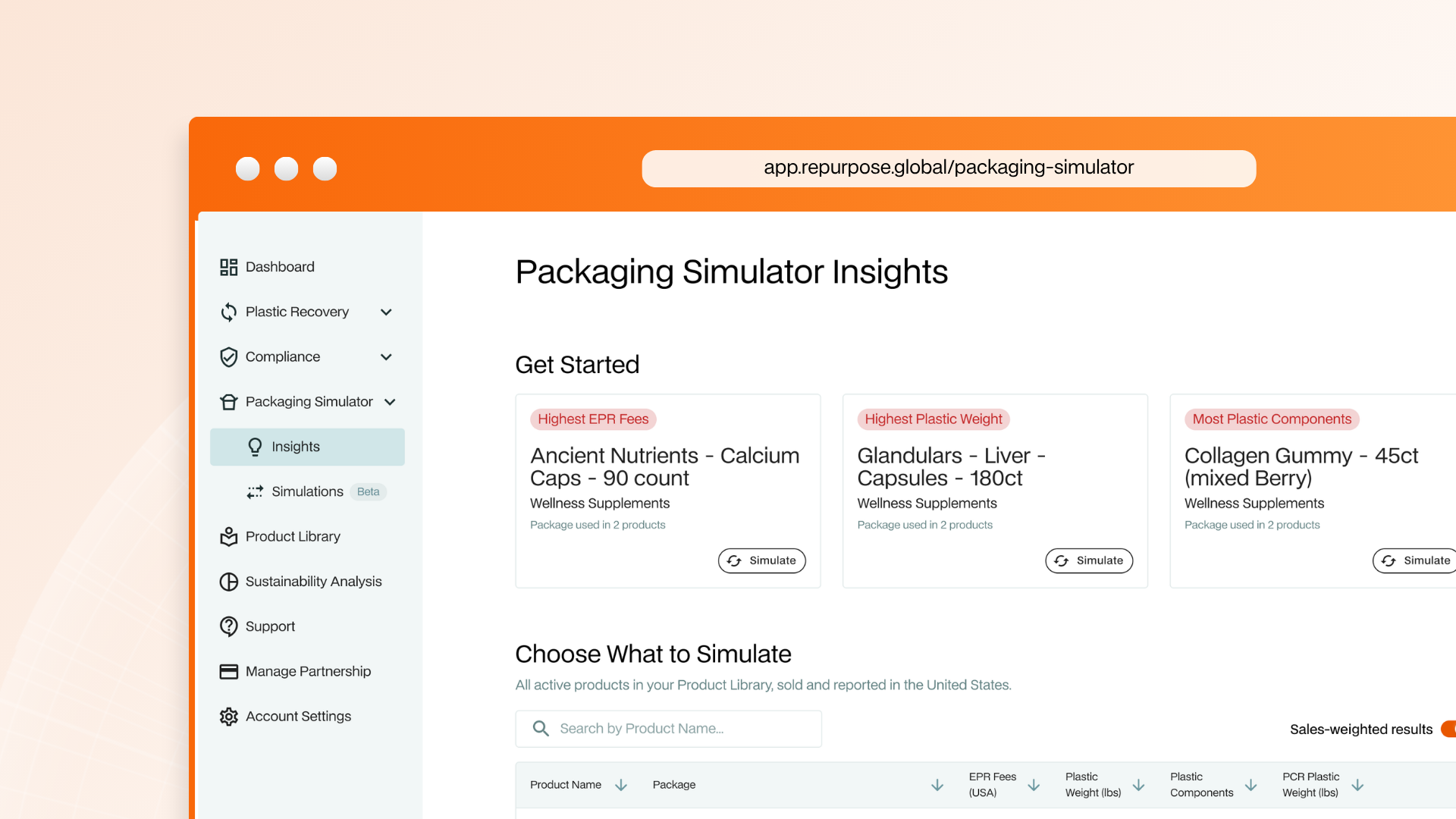Click the Dashboard grid icon
Image resolution: width=1456 pixels, height=819 pixels.
click(228, 267)
